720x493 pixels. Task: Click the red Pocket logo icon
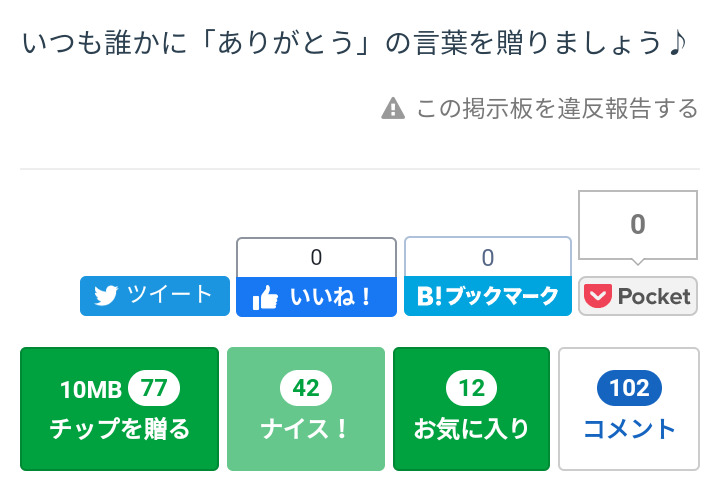pos(598,296)
